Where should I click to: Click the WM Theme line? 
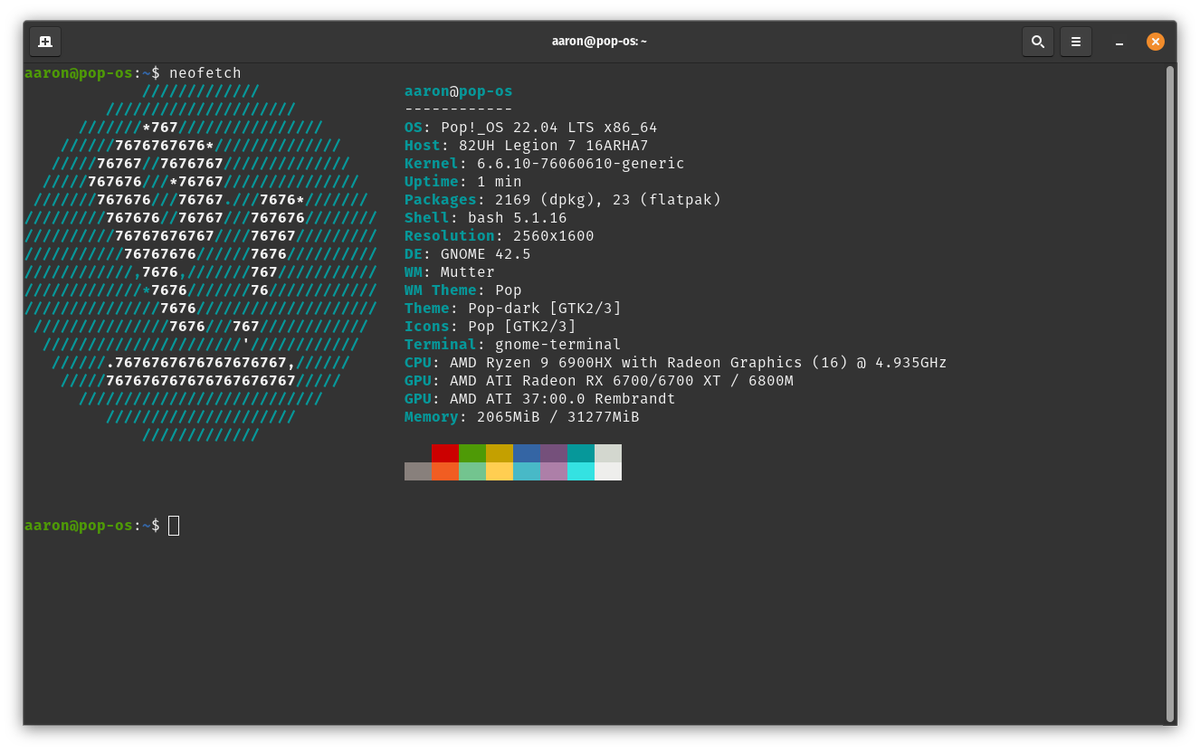pyautogui.click(x=463, y=290)
